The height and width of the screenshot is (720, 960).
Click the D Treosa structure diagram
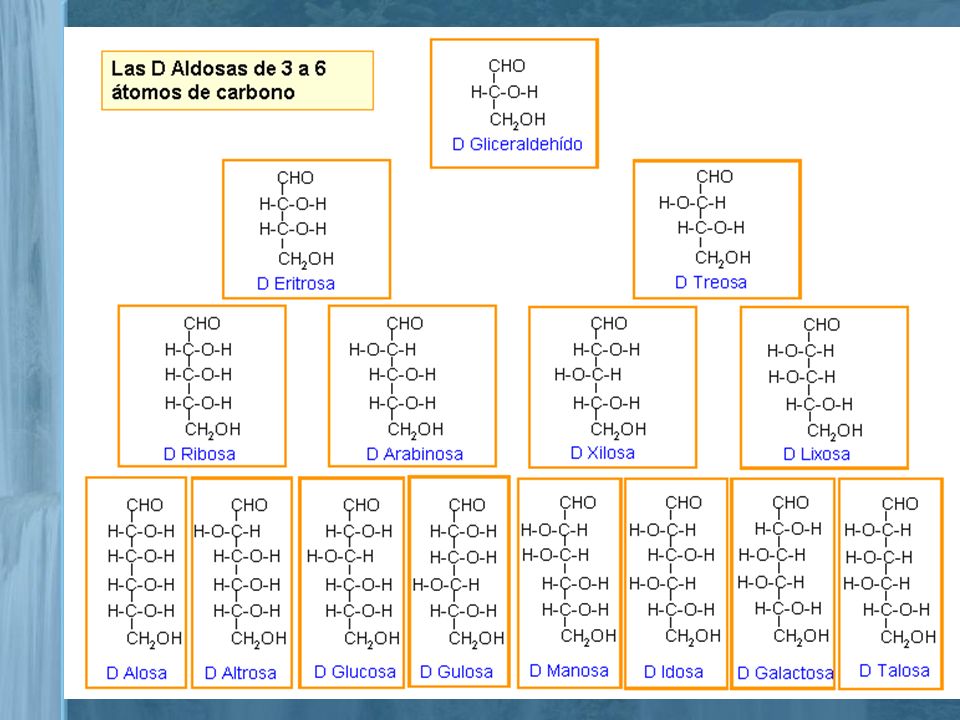(x=705, y=219)
